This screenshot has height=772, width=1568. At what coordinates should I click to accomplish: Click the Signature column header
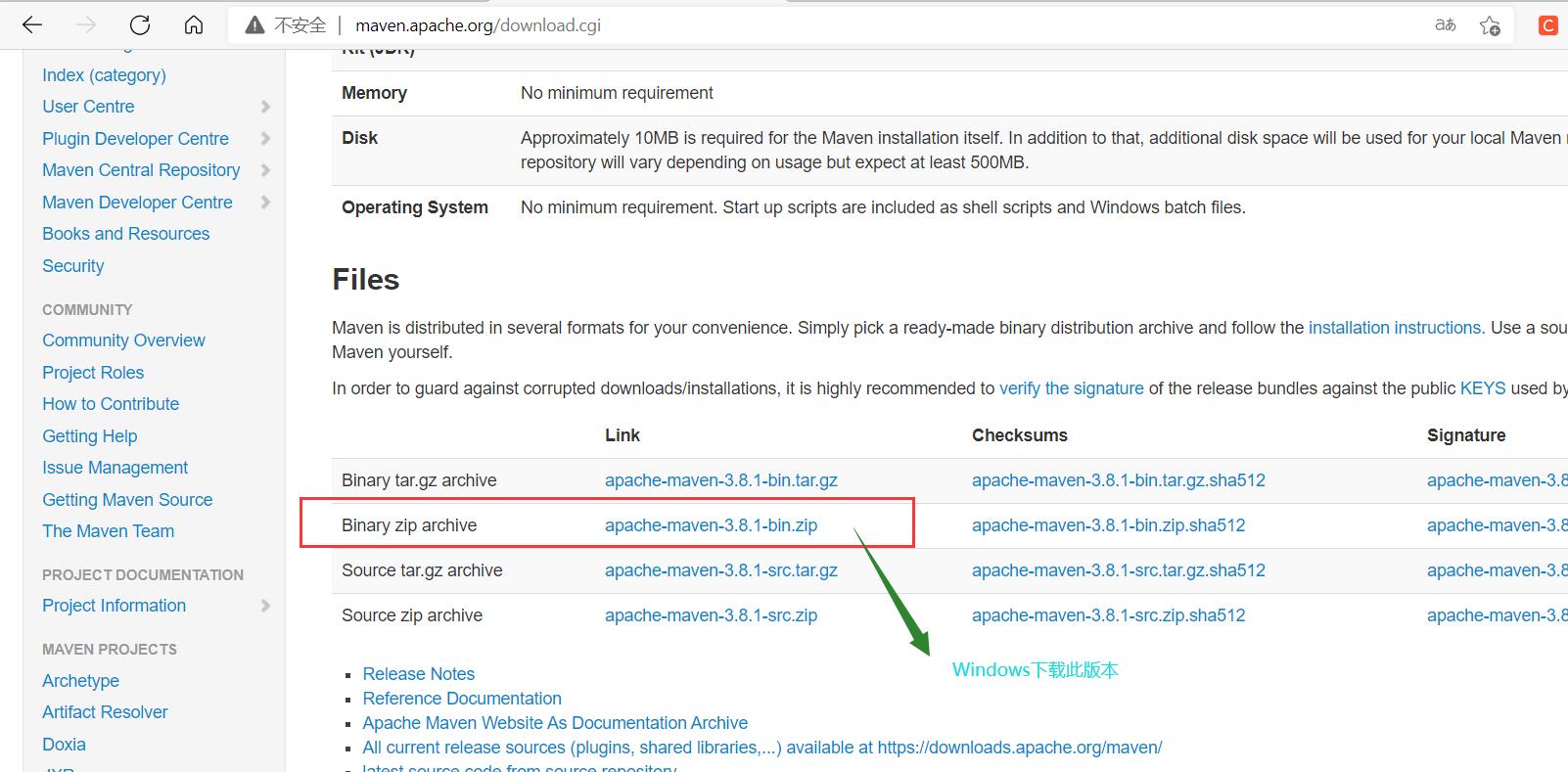pyautogui.click(x=1466, y=435)
